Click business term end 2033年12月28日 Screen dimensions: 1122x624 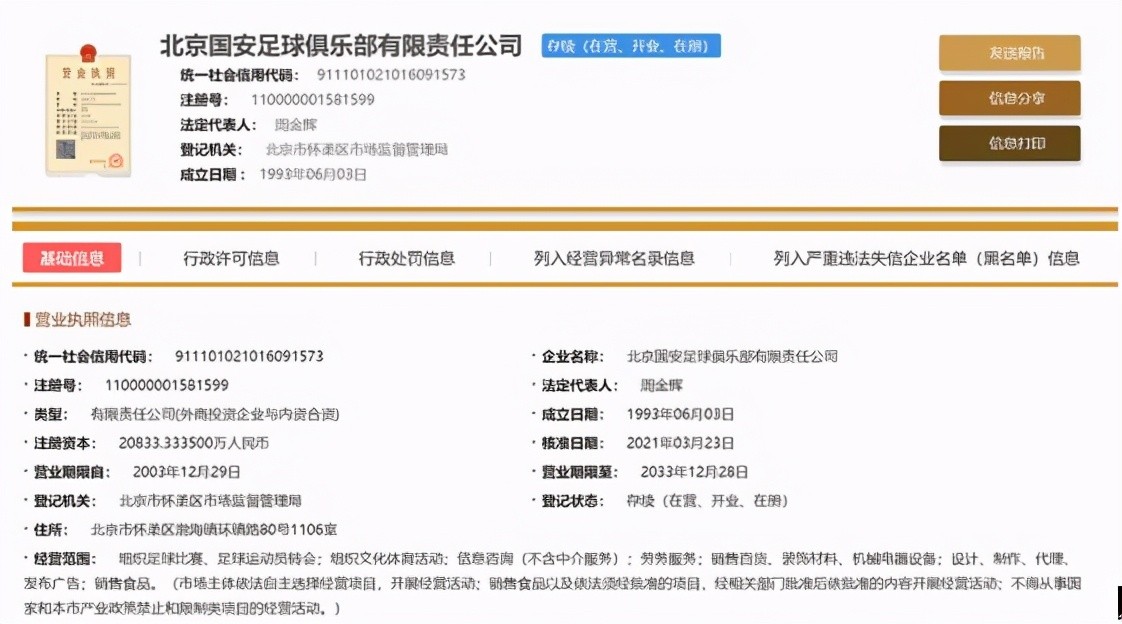pyautogui.click(x=693, y=472)
